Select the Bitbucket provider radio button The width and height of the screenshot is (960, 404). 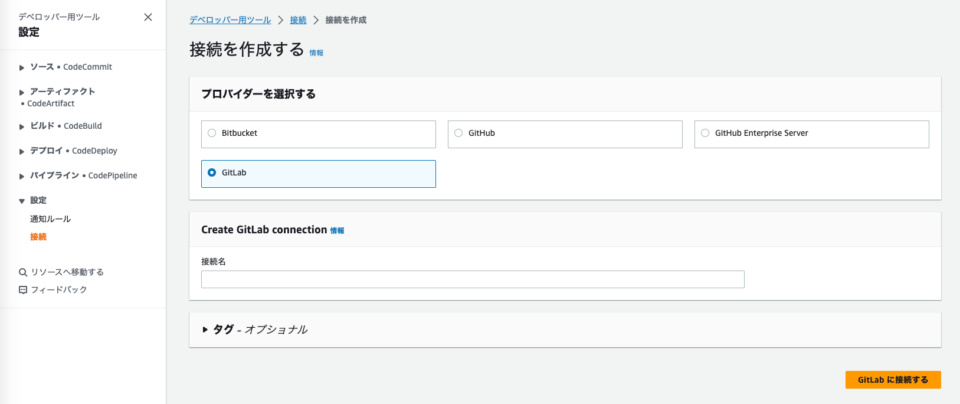point(212,133)
